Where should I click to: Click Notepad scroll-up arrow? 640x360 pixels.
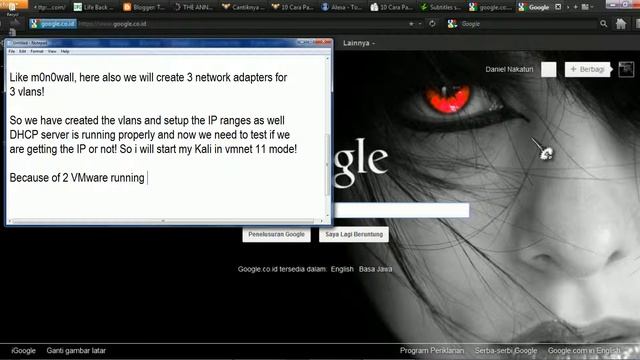[327, 59]
